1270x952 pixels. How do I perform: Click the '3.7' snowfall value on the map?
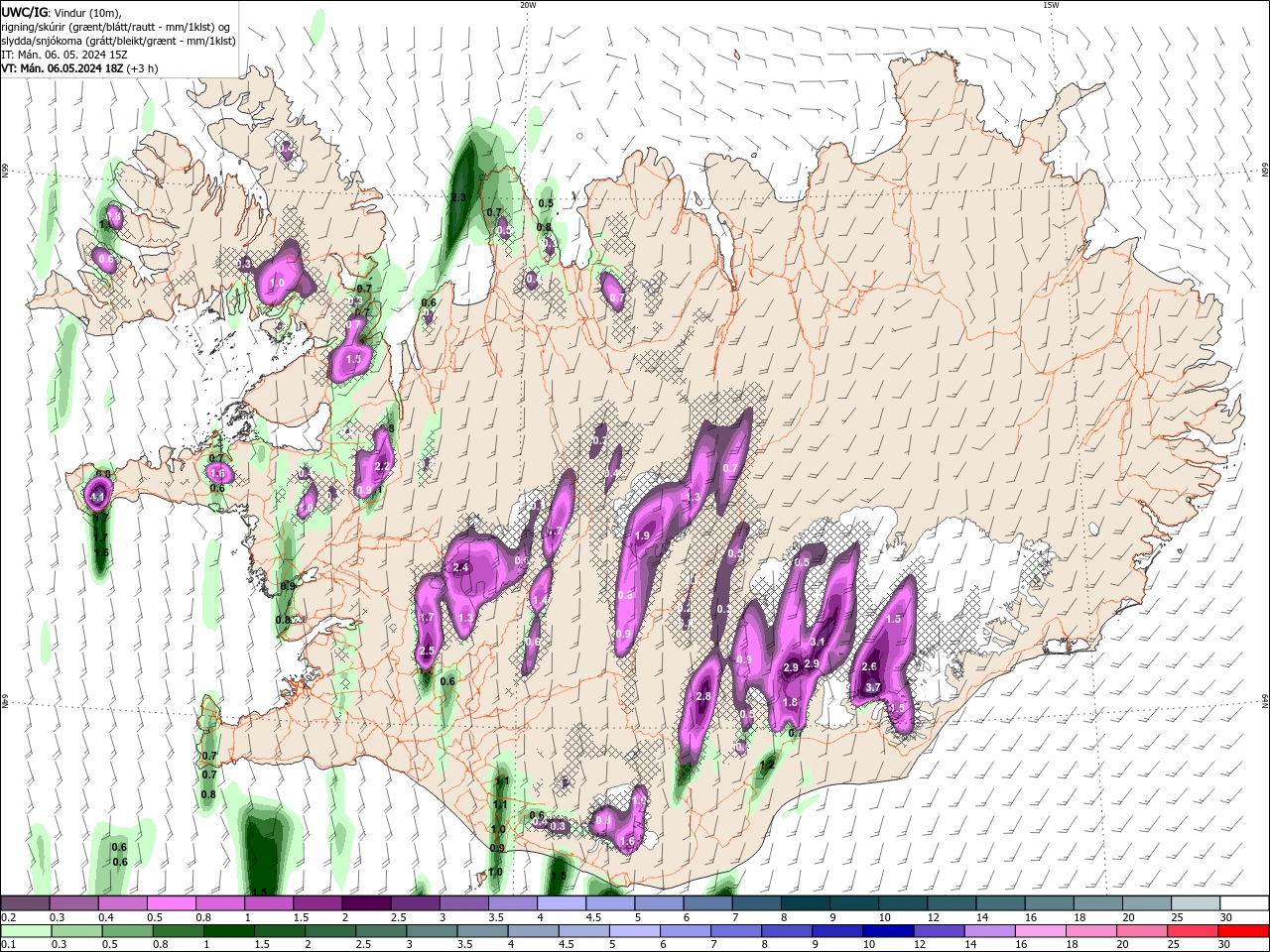pyautogui.click(x=873, y=687)
